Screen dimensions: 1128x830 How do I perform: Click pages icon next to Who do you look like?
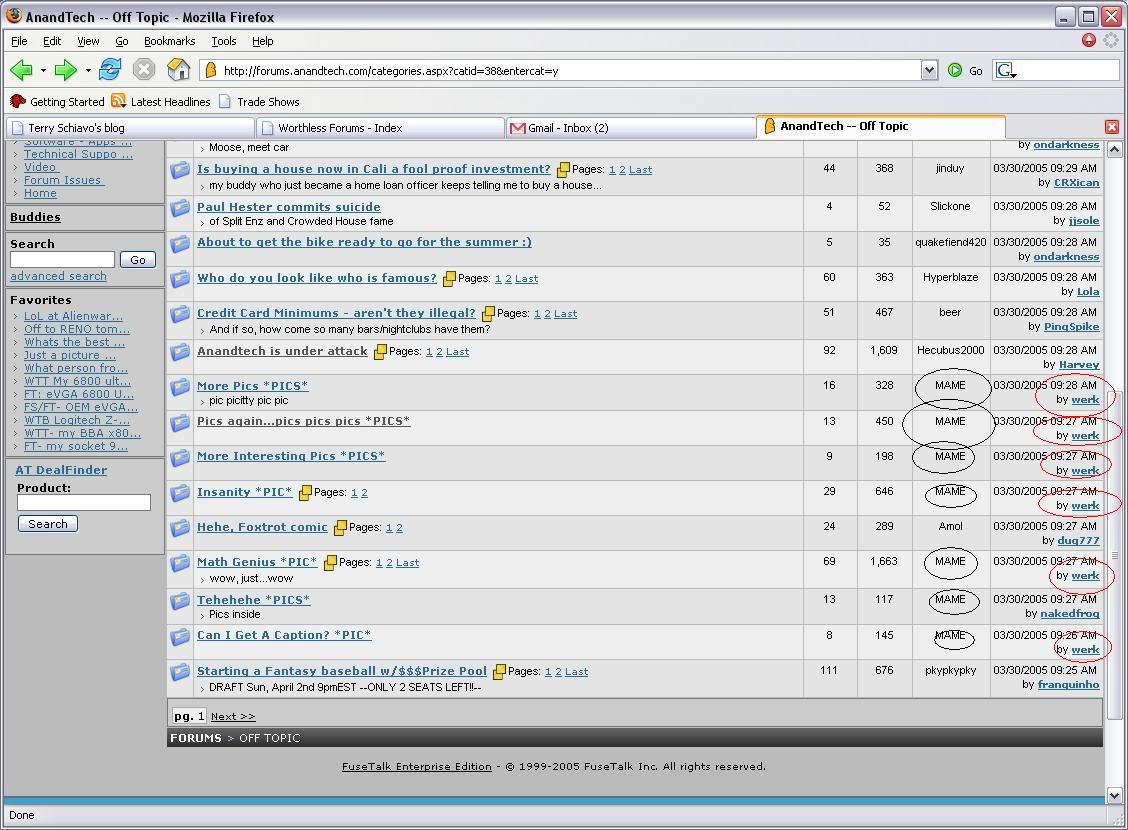[449, 278]
